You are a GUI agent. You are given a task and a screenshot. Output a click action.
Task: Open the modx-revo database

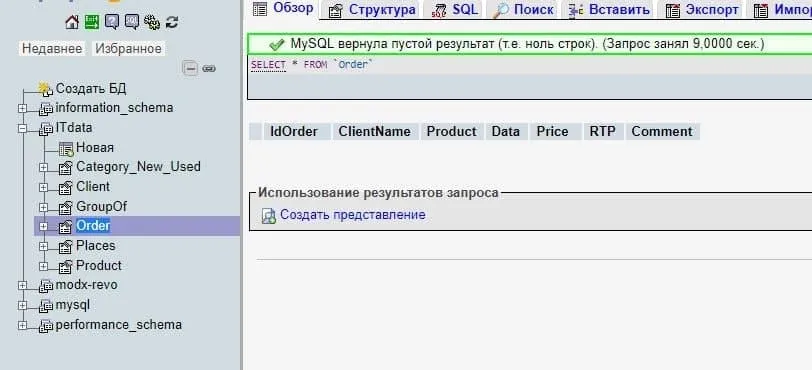coord(86,285)
